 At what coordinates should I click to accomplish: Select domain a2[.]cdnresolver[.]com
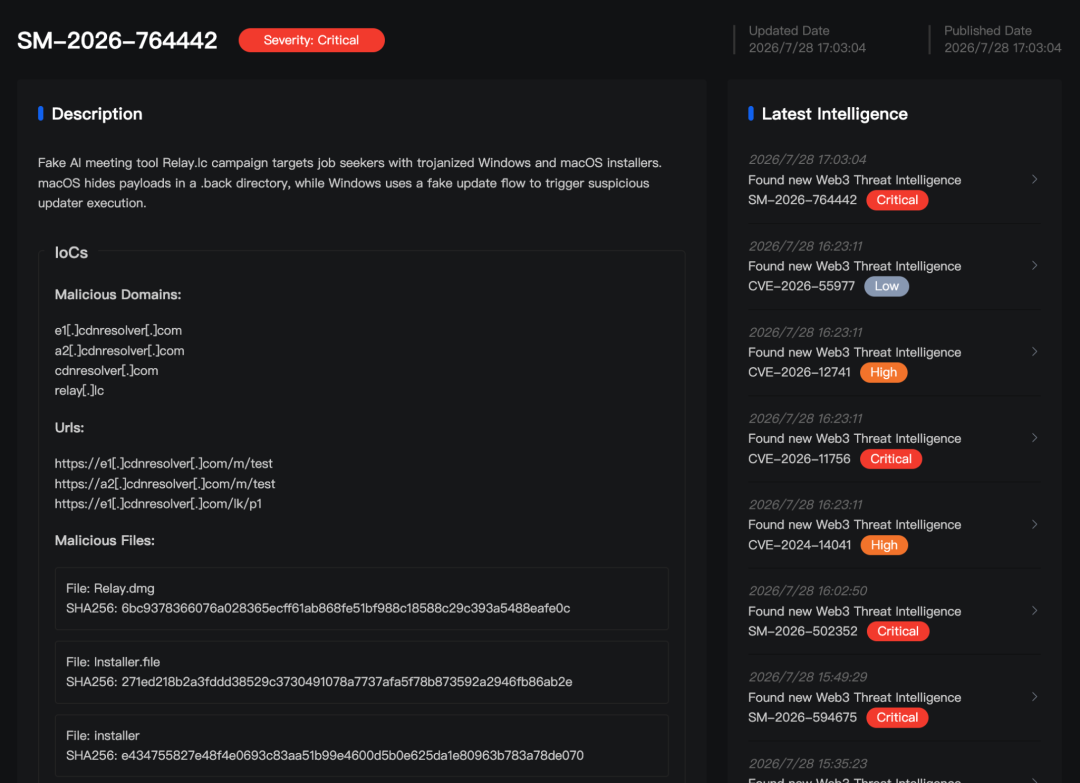(x=119, y=351)
